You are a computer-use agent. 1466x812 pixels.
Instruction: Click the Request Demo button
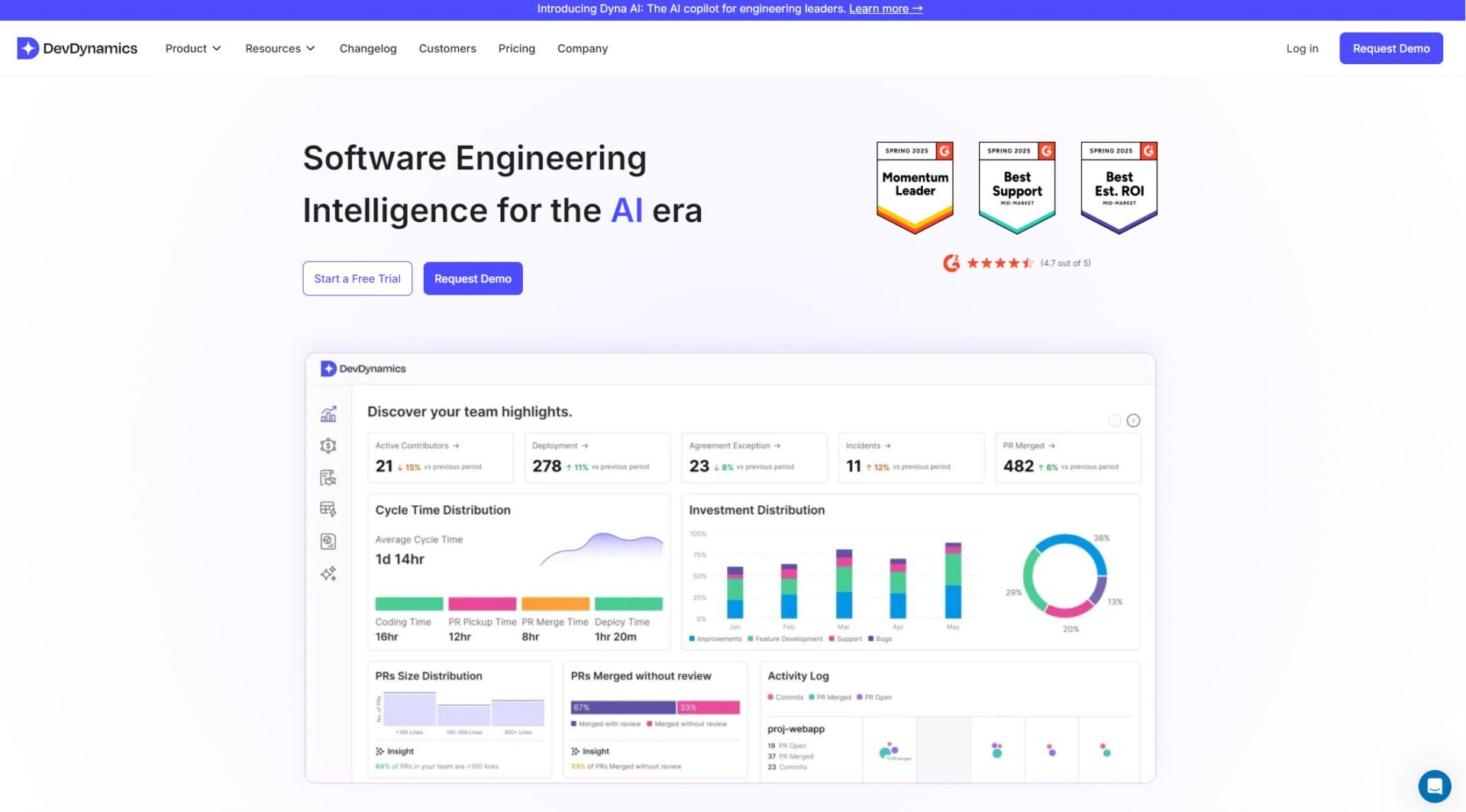[1391, 48]
